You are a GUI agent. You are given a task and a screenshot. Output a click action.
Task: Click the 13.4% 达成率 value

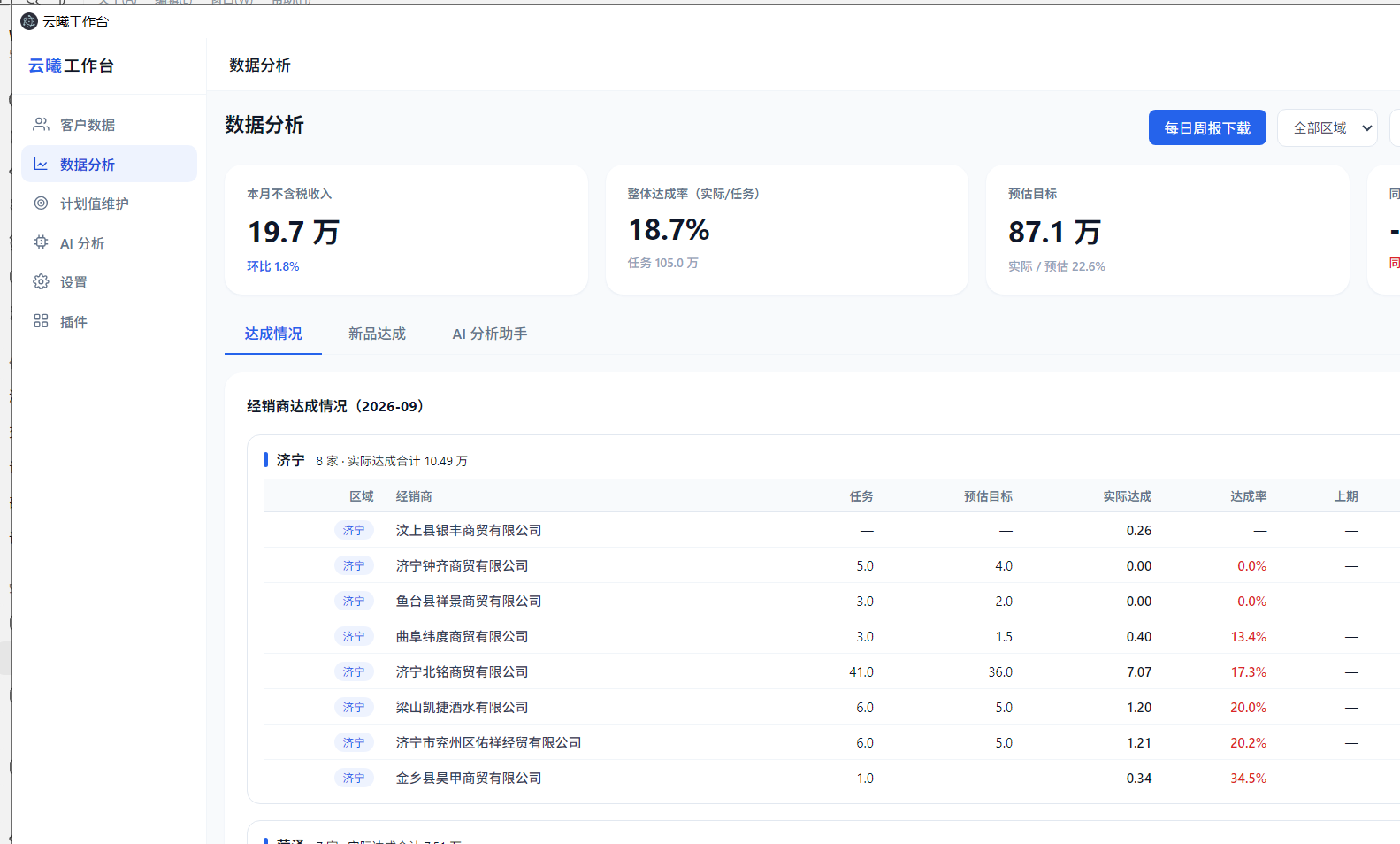click(x=1249, y=636)
